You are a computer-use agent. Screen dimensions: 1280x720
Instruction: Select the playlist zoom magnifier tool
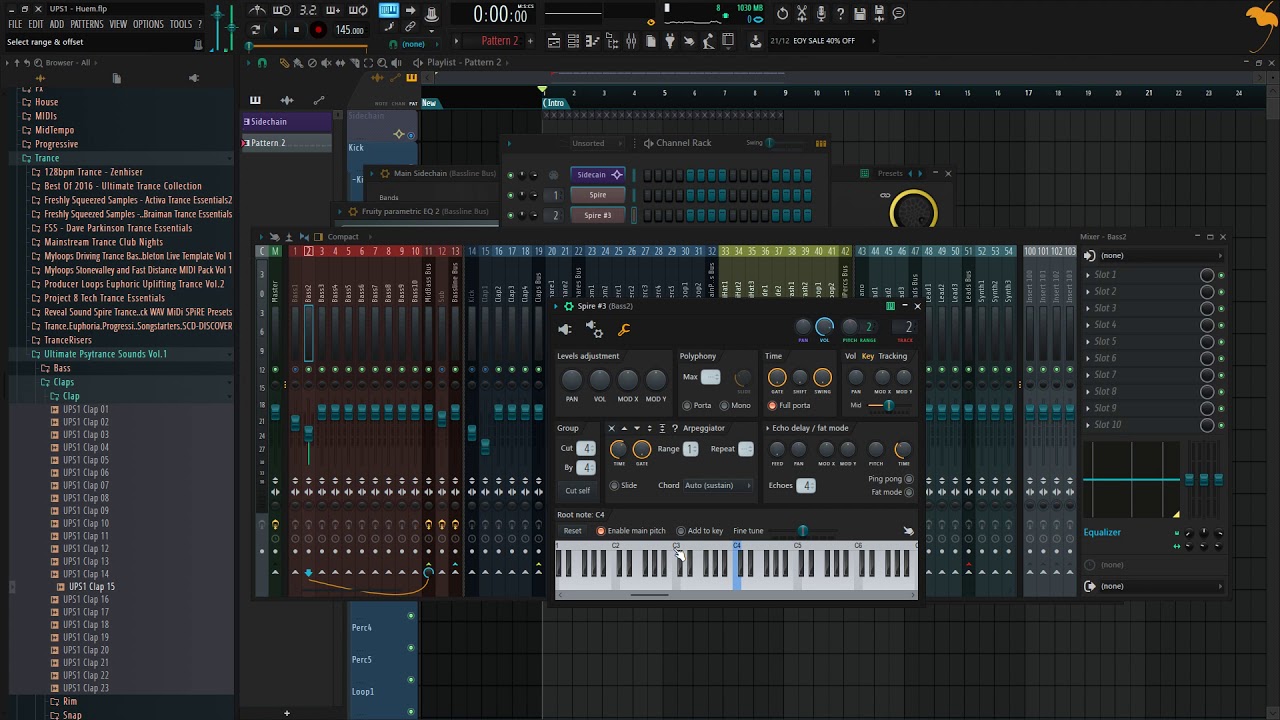[381, 62]
